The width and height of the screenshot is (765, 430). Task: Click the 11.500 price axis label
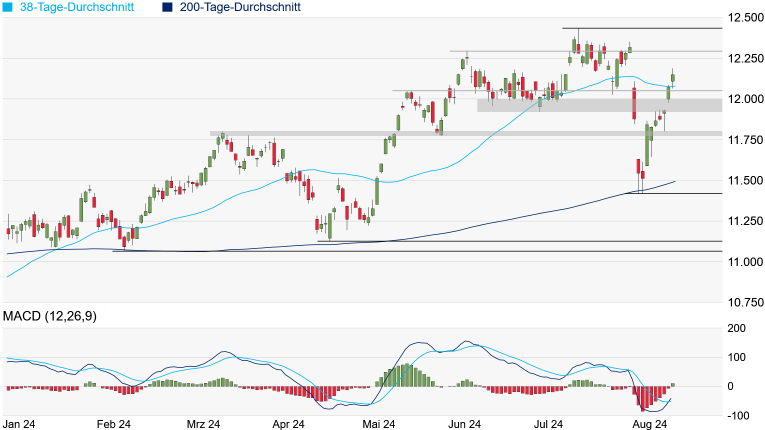tap(745, 180)
